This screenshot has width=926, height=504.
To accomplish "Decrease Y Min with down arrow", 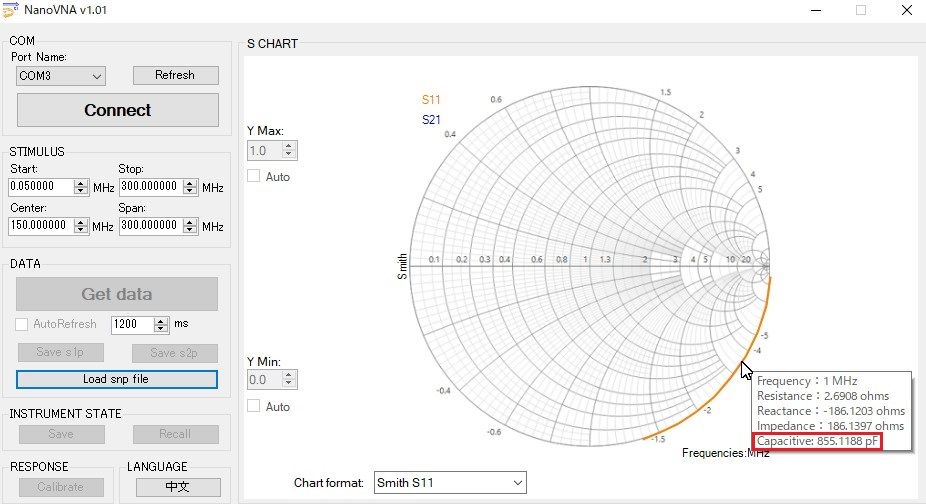I will (289, 383).
